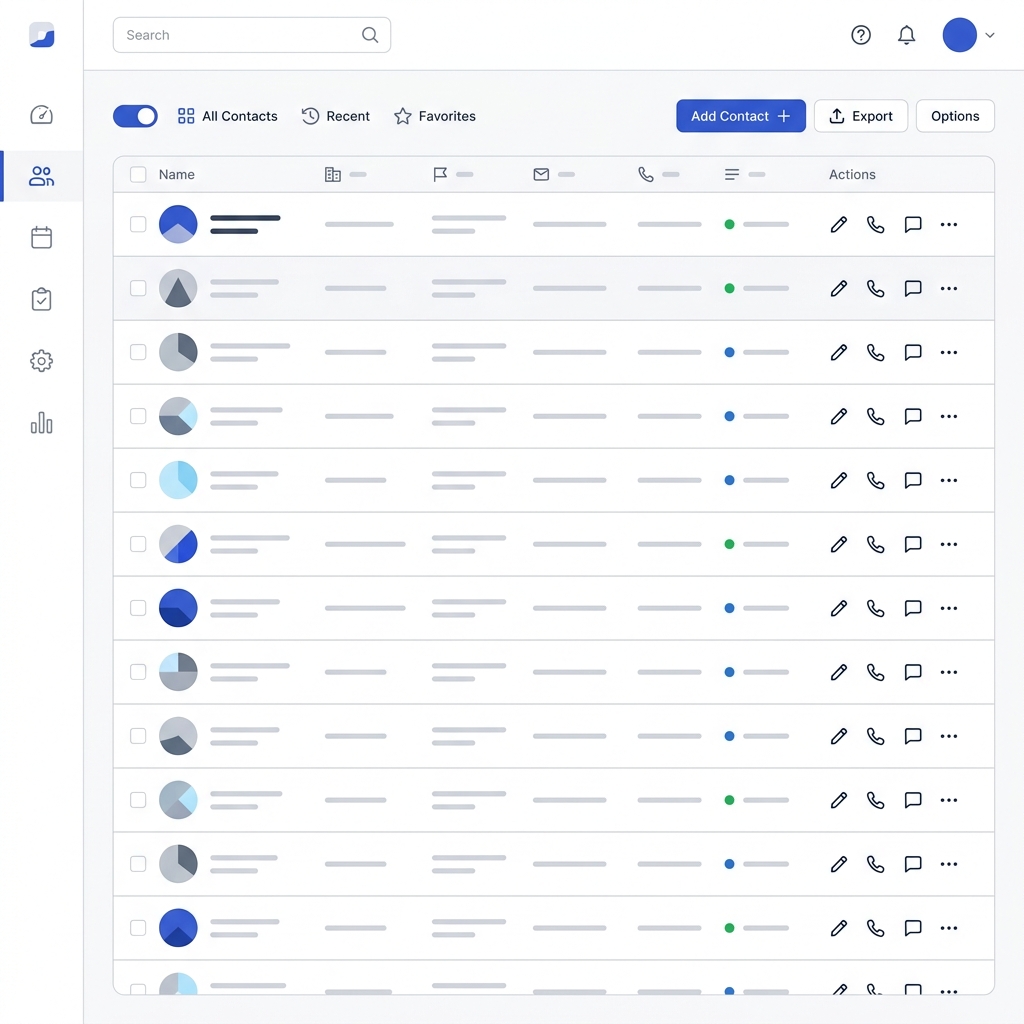Message contact with the dark blue round avatar

click(912, 609)
